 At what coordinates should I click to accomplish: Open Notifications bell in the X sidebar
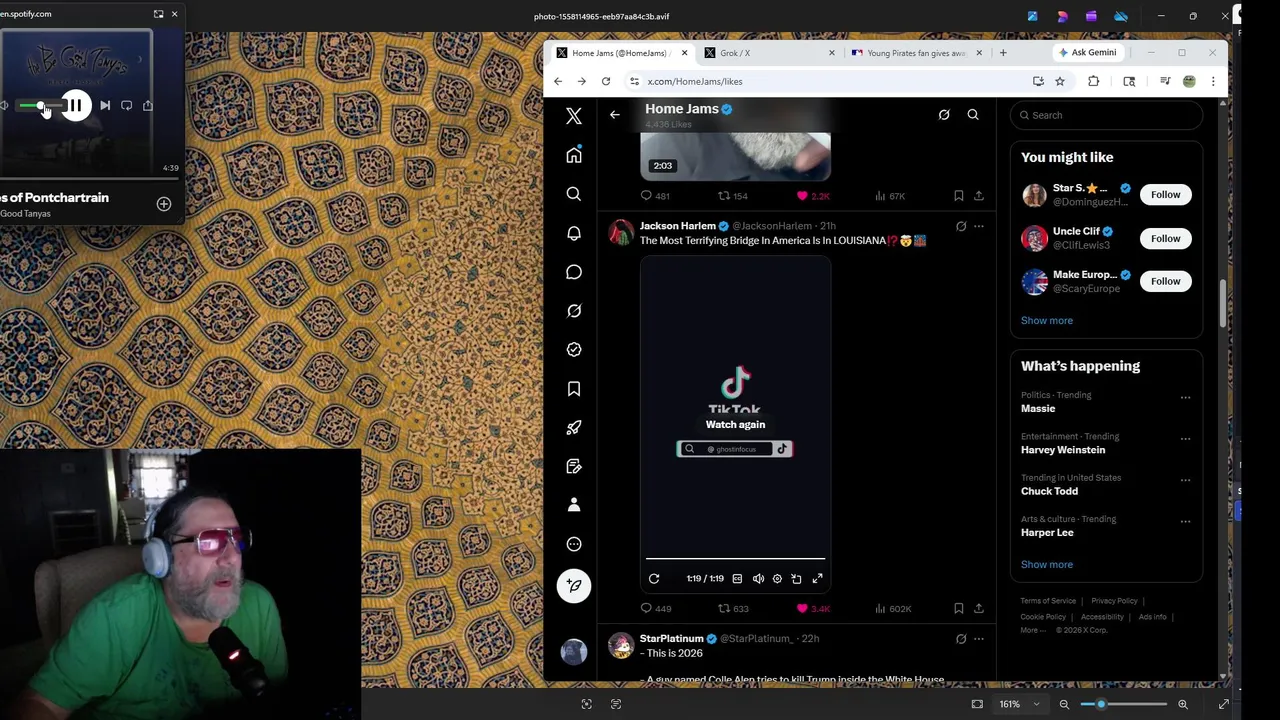tap(574, 233)
